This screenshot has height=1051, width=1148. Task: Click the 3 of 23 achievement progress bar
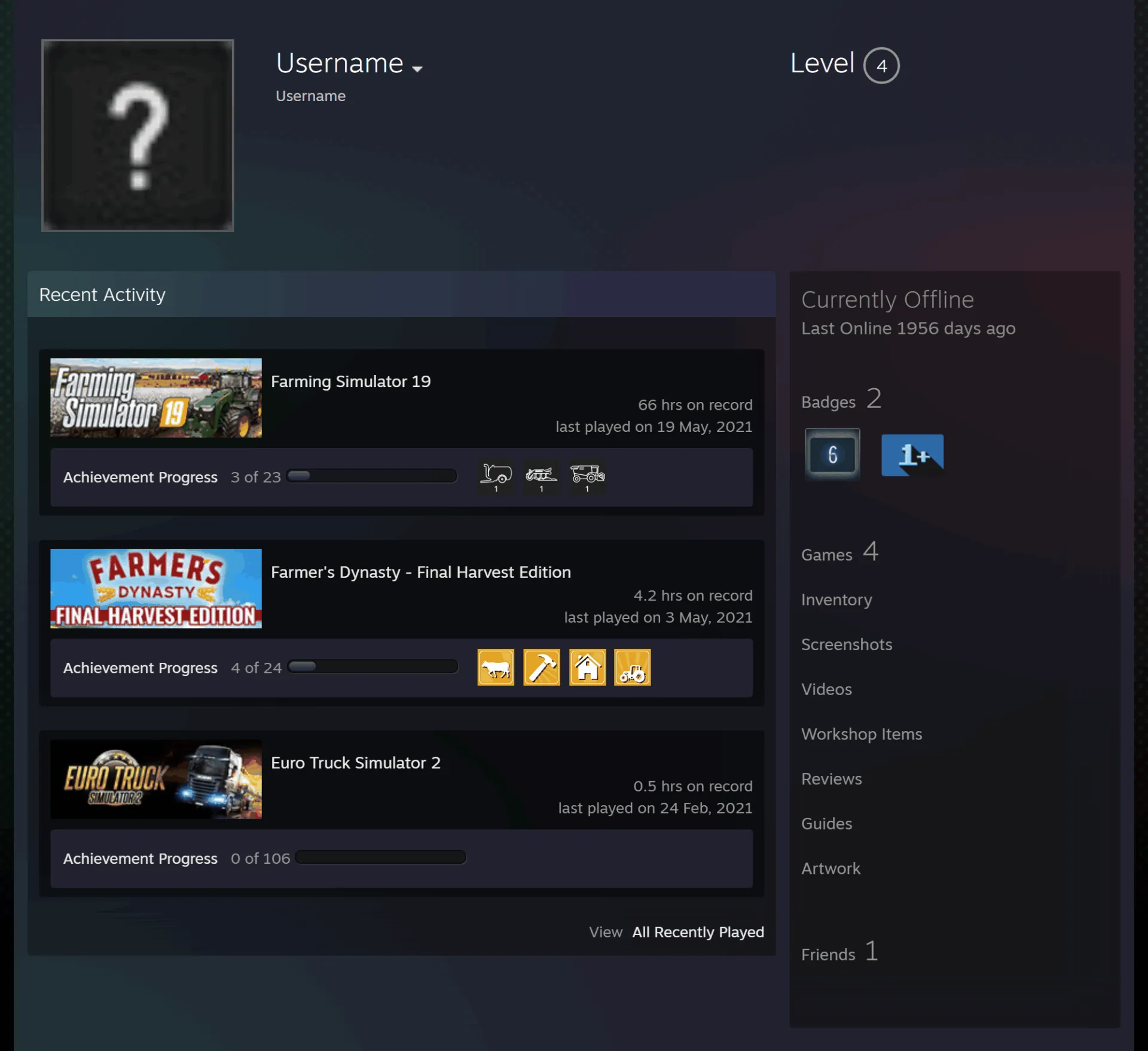pos(371,476)
